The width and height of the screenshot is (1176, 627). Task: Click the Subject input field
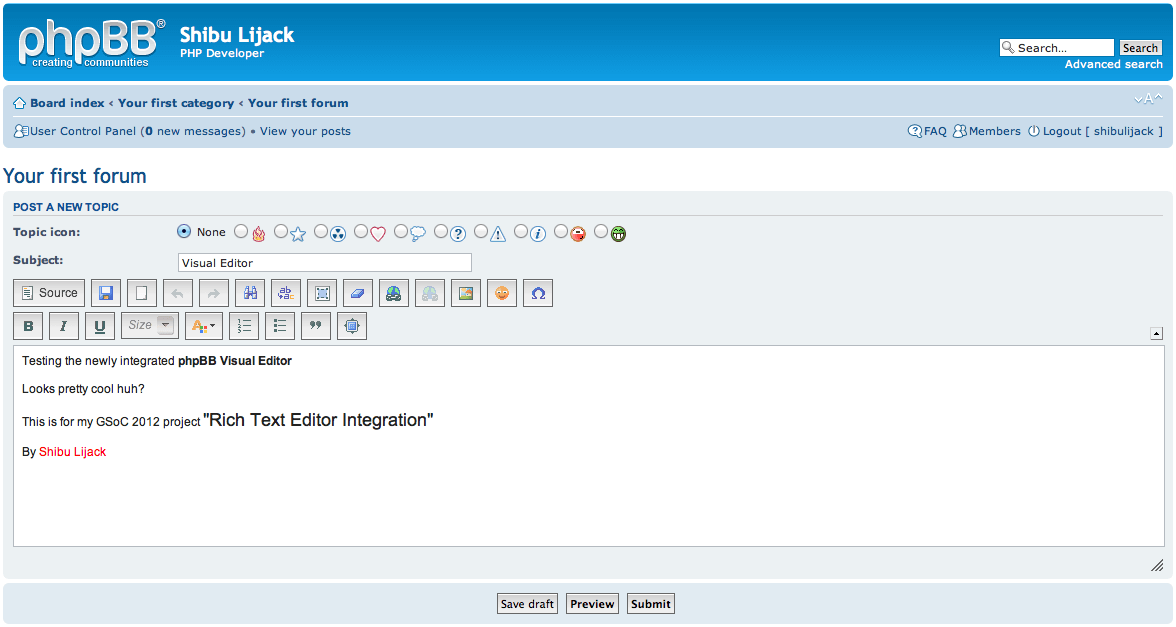(324, 262)
